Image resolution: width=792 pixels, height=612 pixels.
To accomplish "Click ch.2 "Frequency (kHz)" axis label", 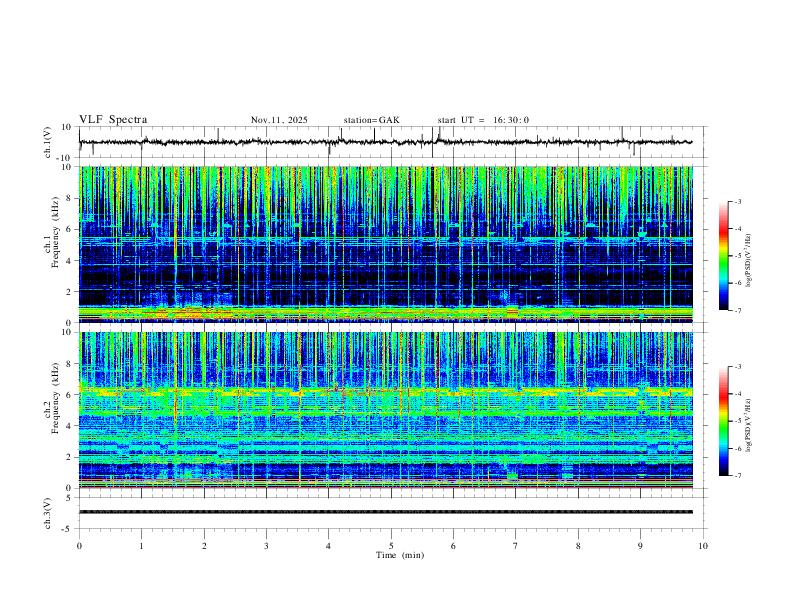I will coord(55,398).
